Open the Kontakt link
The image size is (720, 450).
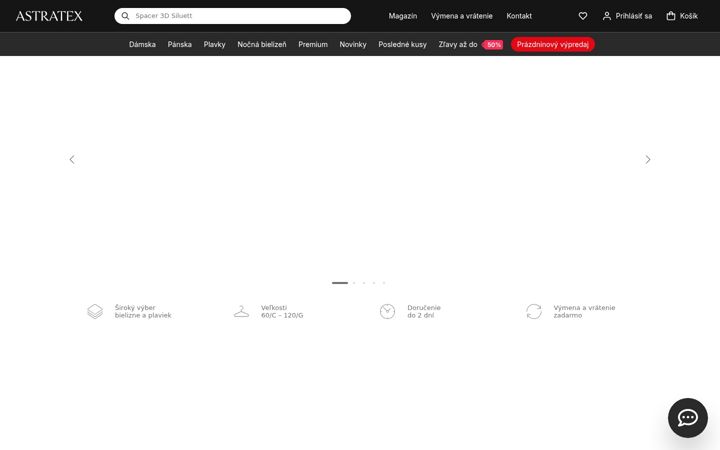(x=519, y=16)
